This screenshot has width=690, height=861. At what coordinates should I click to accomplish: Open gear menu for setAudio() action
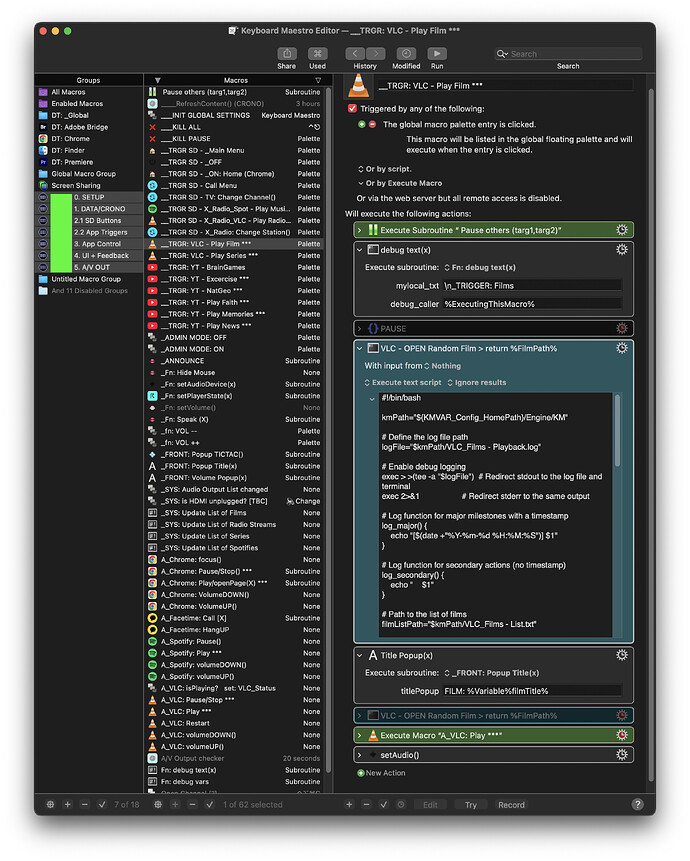pyautogui.click(x=621, y=754)
